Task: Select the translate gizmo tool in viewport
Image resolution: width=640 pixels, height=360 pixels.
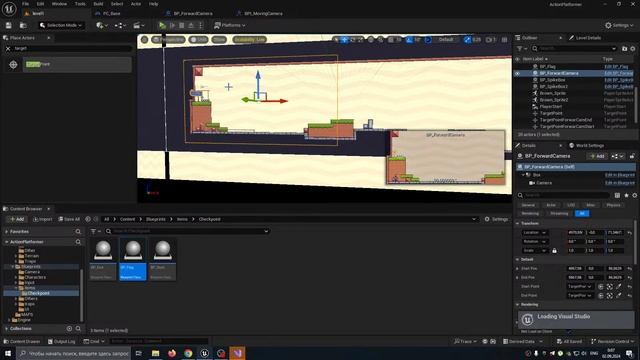Action: click(344, 40)
